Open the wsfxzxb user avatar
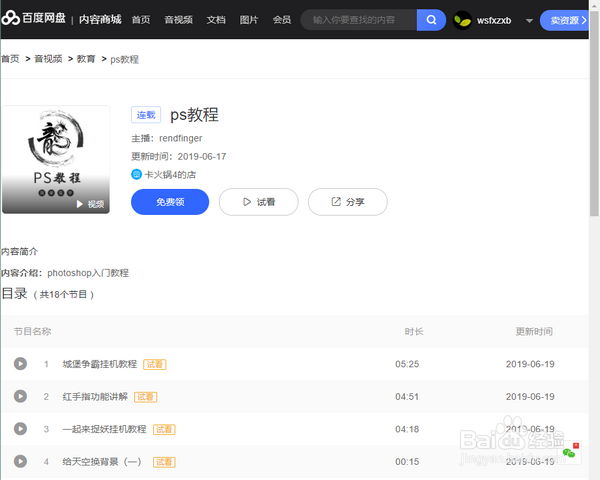600x480 pixels. [x=462, y=20]
